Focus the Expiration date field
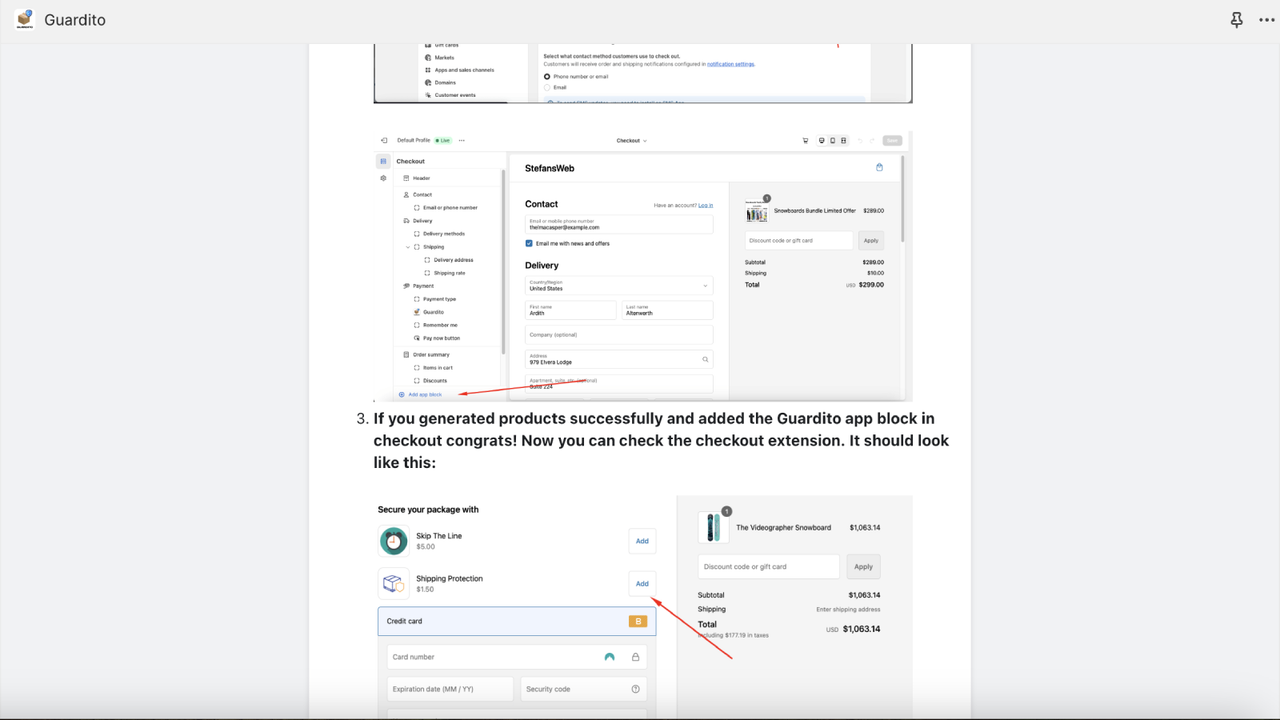1280x720 pixels. pos(450,689)
